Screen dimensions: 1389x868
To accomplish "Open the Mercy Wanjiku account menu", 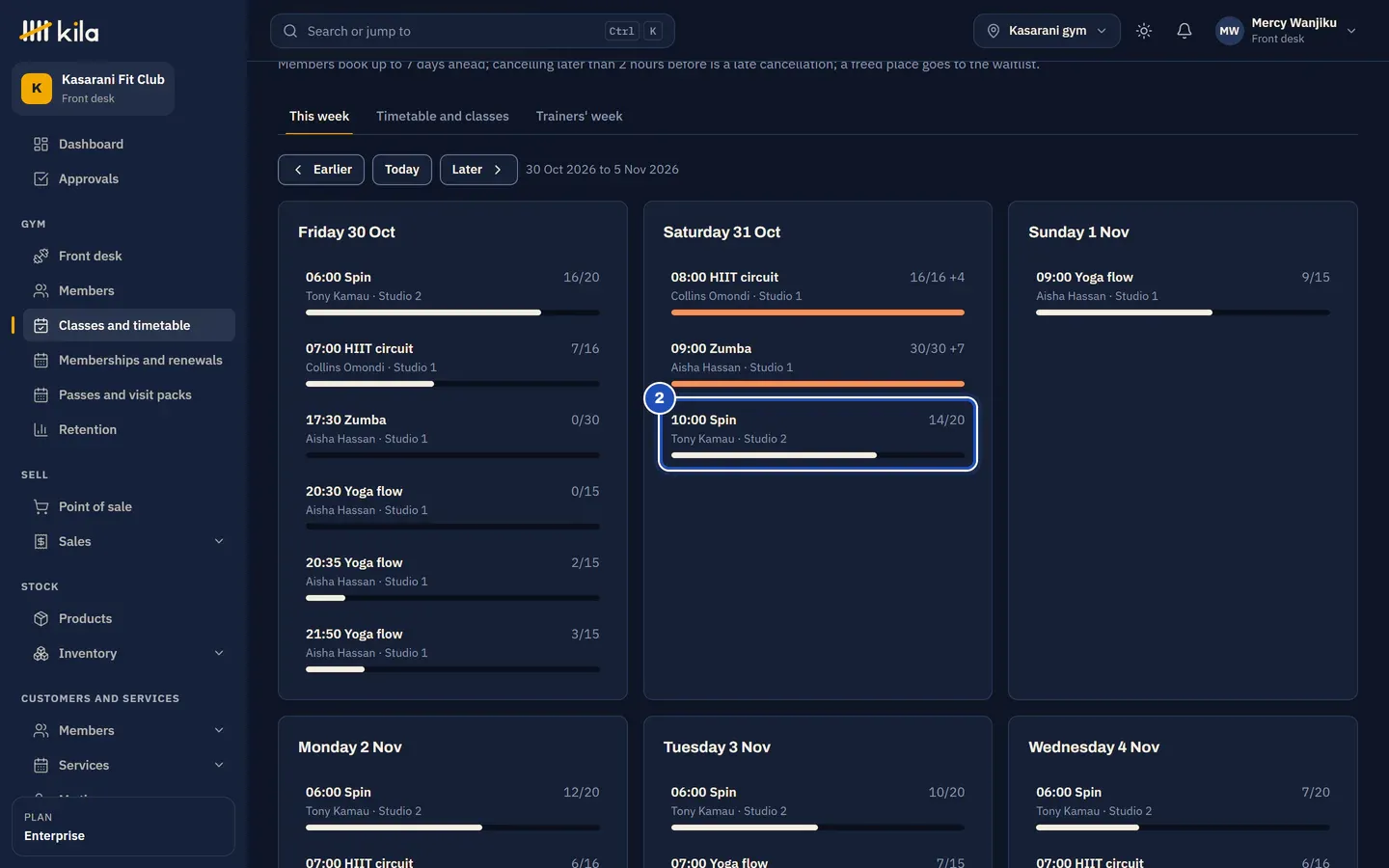I will coord(1287,31).
